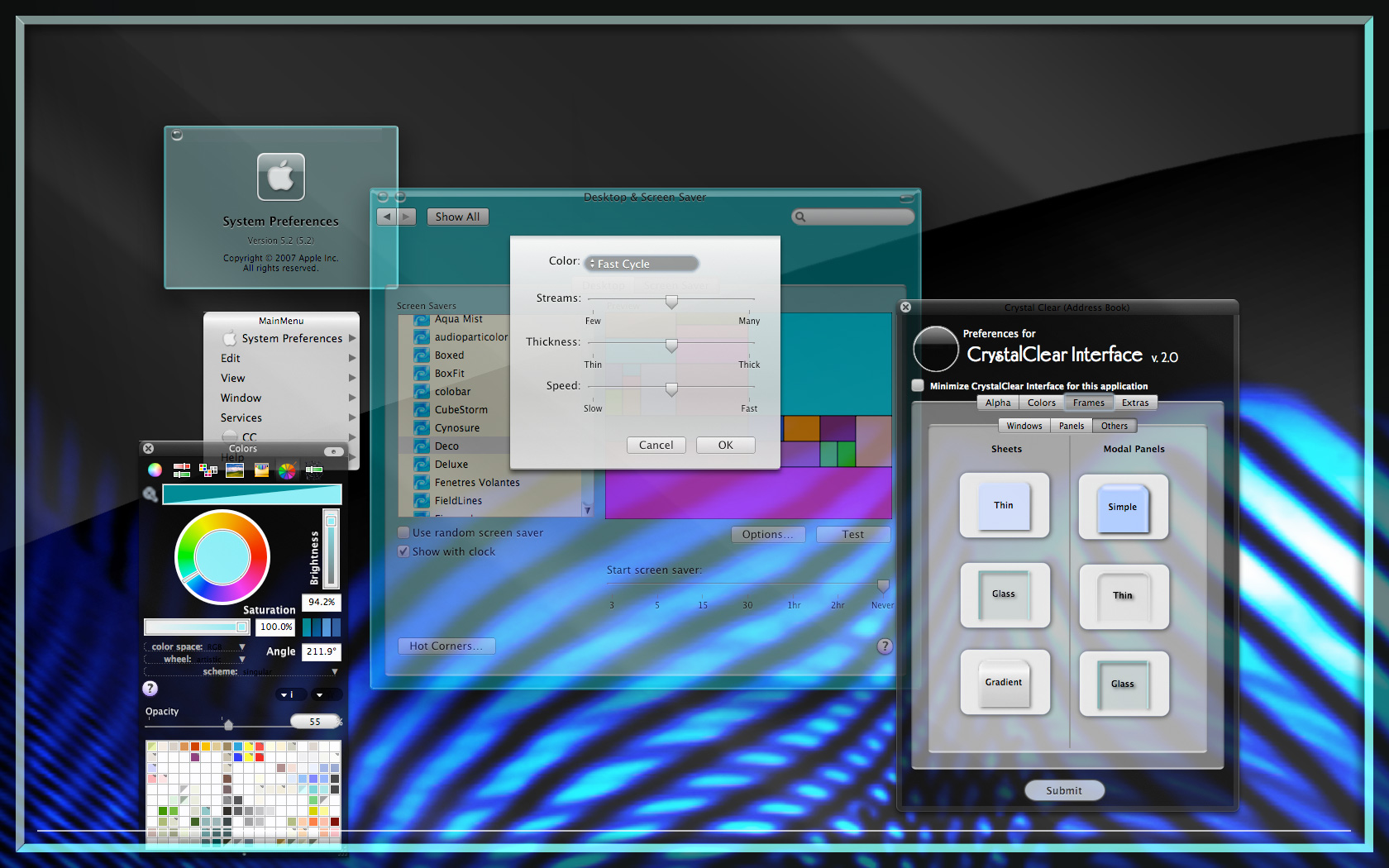Choose the Glass modal panel style
Viewport: 1389px width, 868px height.
tap(1124, 684)
